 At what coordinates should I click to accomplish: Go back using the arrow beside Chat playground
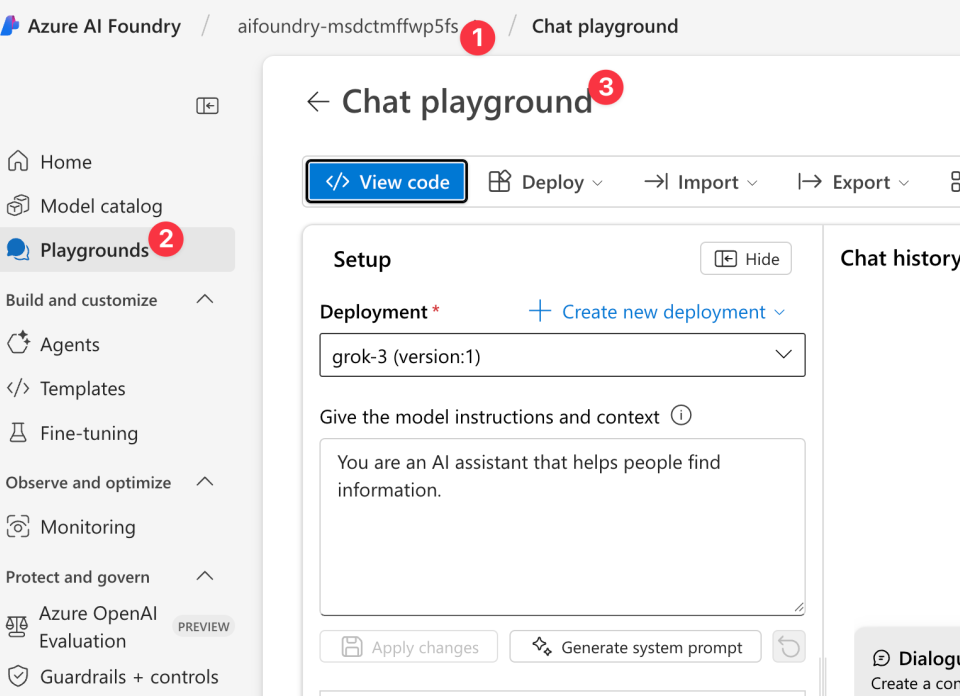318,102
